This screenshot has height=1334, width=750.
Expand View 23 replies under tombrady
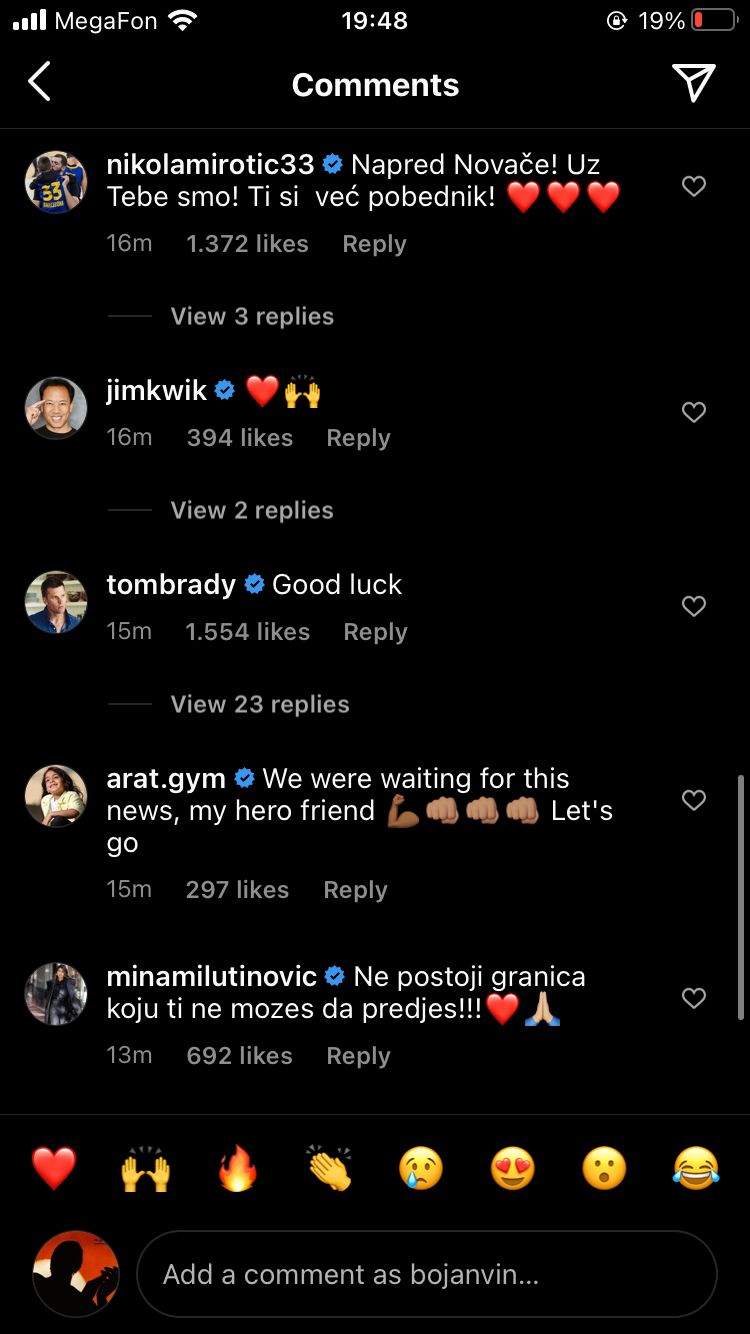(260, 704)
